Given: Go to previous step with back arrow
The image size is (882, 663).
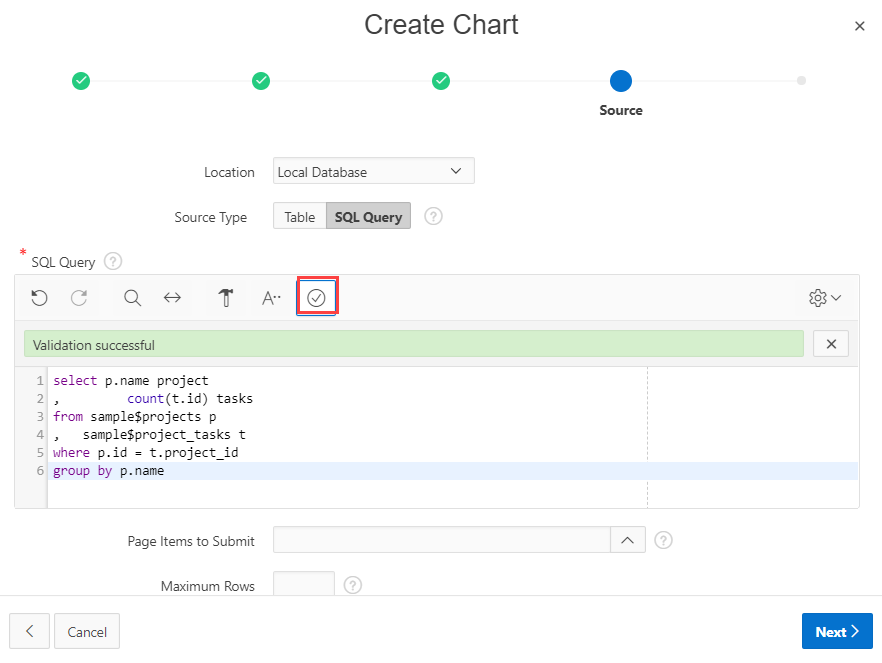Looking at the screenshot, I should click(x=29, y=631).
